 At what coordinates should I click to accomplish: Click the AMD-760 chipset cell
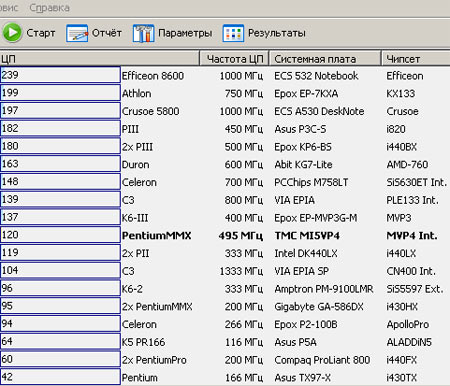[407, 164]
